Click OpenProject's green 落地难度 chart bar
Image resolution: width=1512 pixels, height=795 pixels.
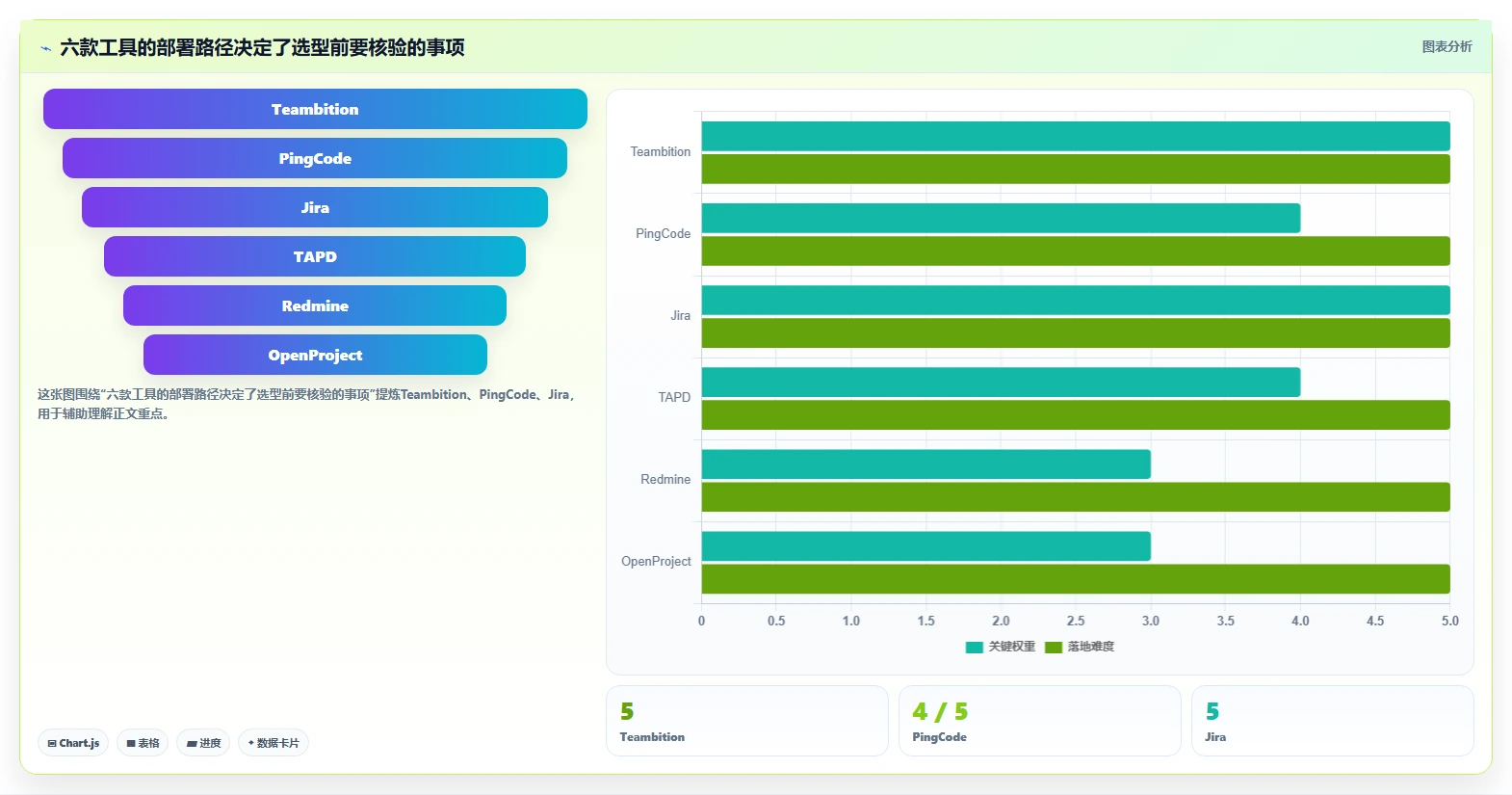1076,578
